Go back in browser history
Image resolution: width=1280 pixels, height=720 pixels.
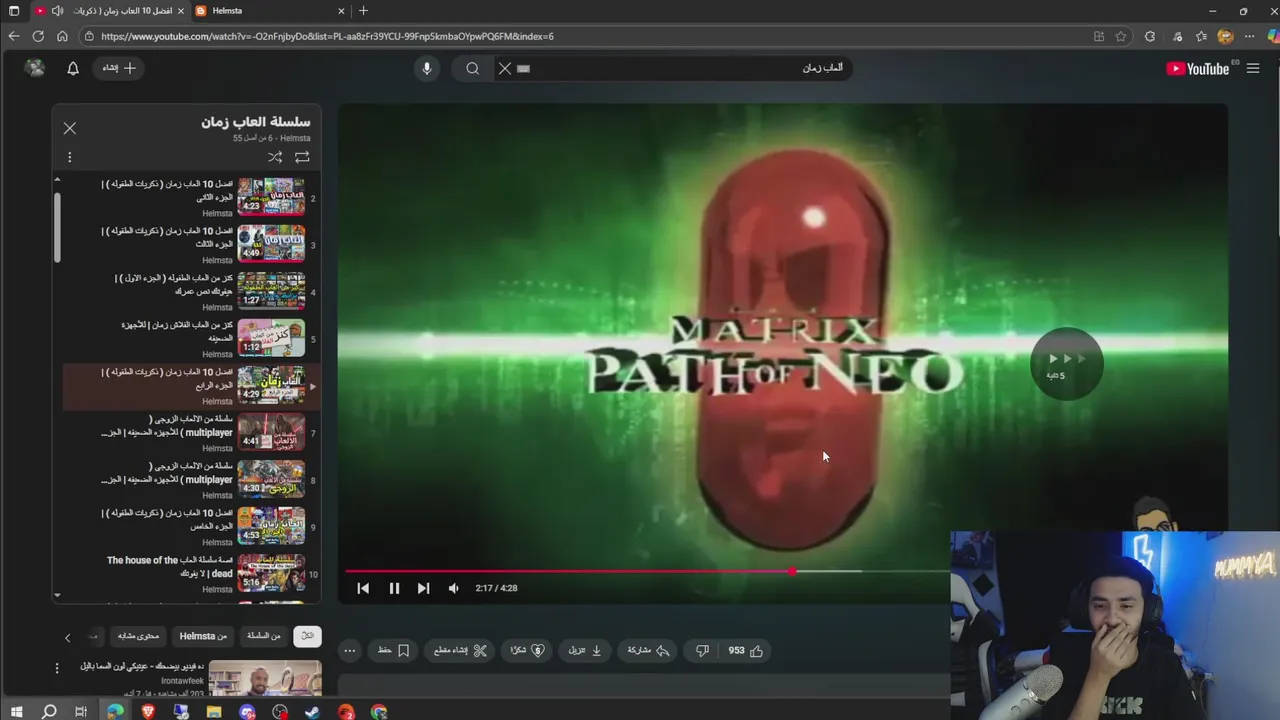[13, 36]
